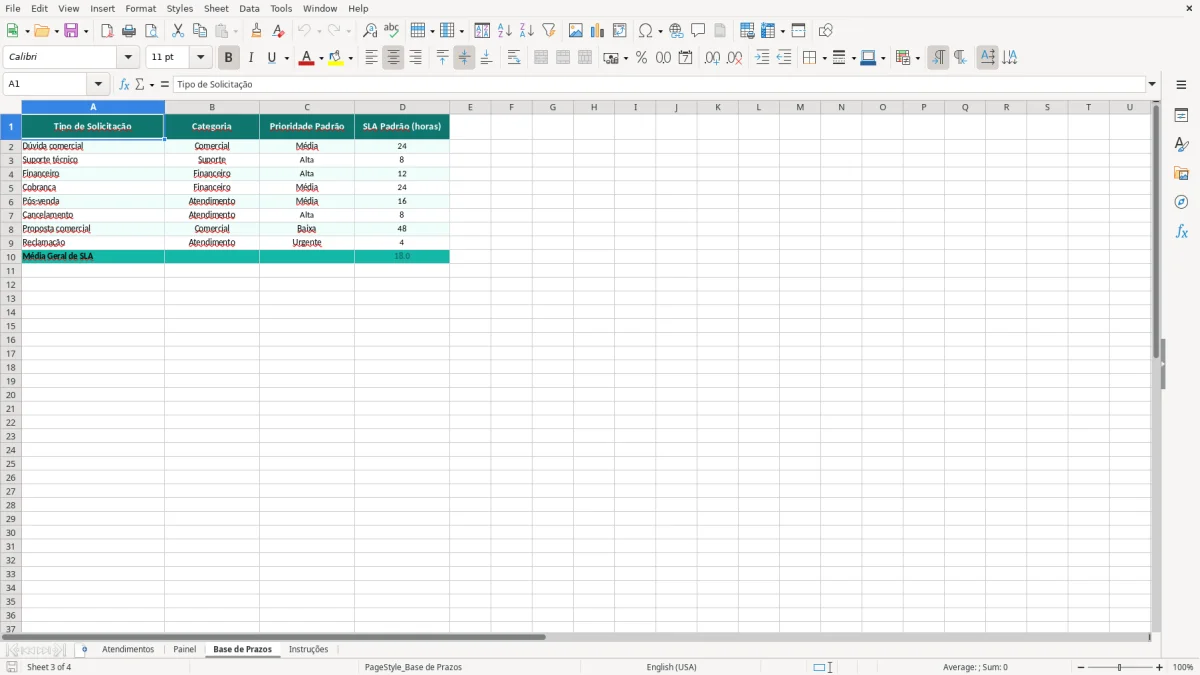Toggle Wrap Text
Screen dimensions: 1200x675
tap(514, 58)
